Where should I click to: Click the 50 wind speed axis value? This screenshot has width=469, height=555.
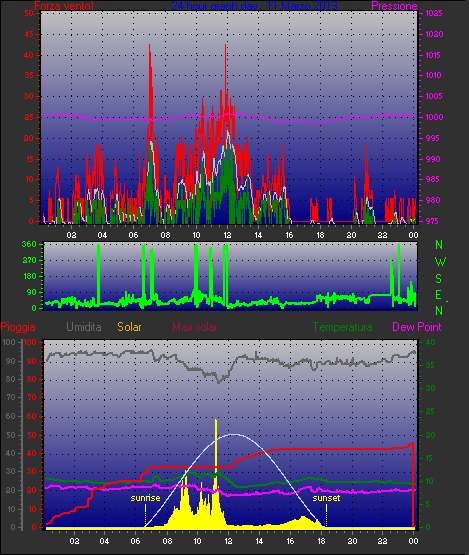(29, 13)
